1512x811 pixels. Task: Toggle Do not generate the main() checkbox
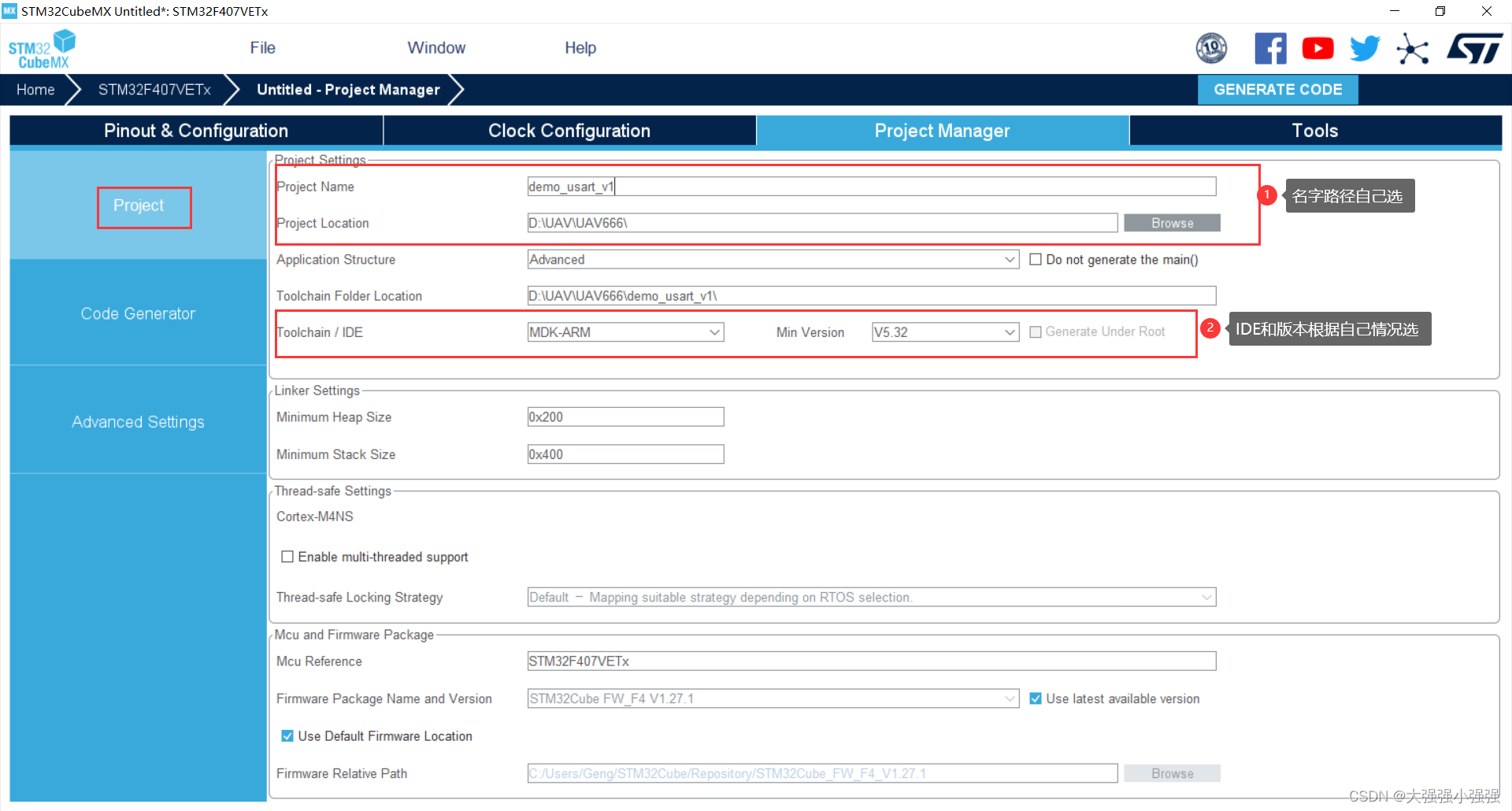[x=1036, y=260]
